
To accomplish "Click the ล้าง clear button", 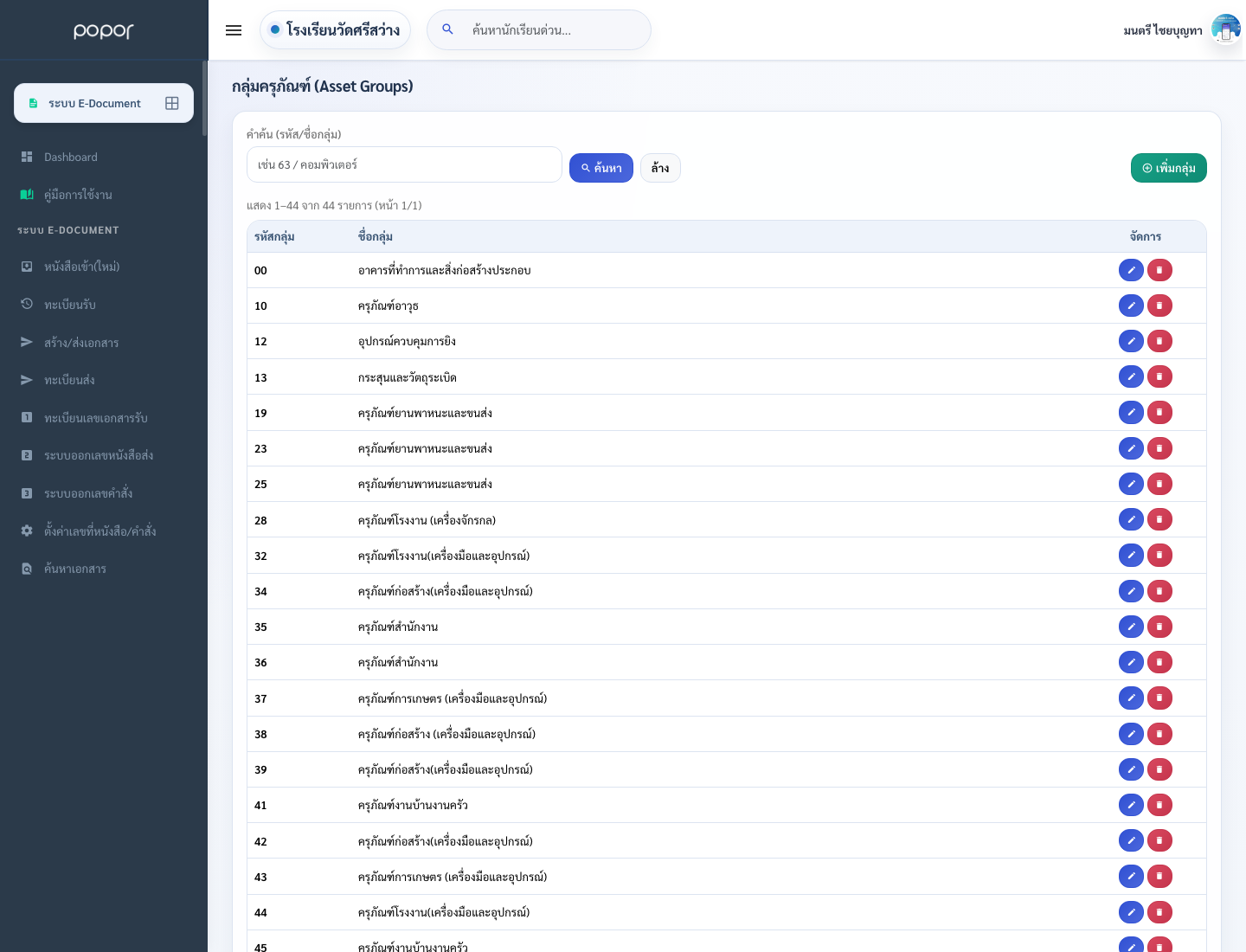I will [660, 168].
